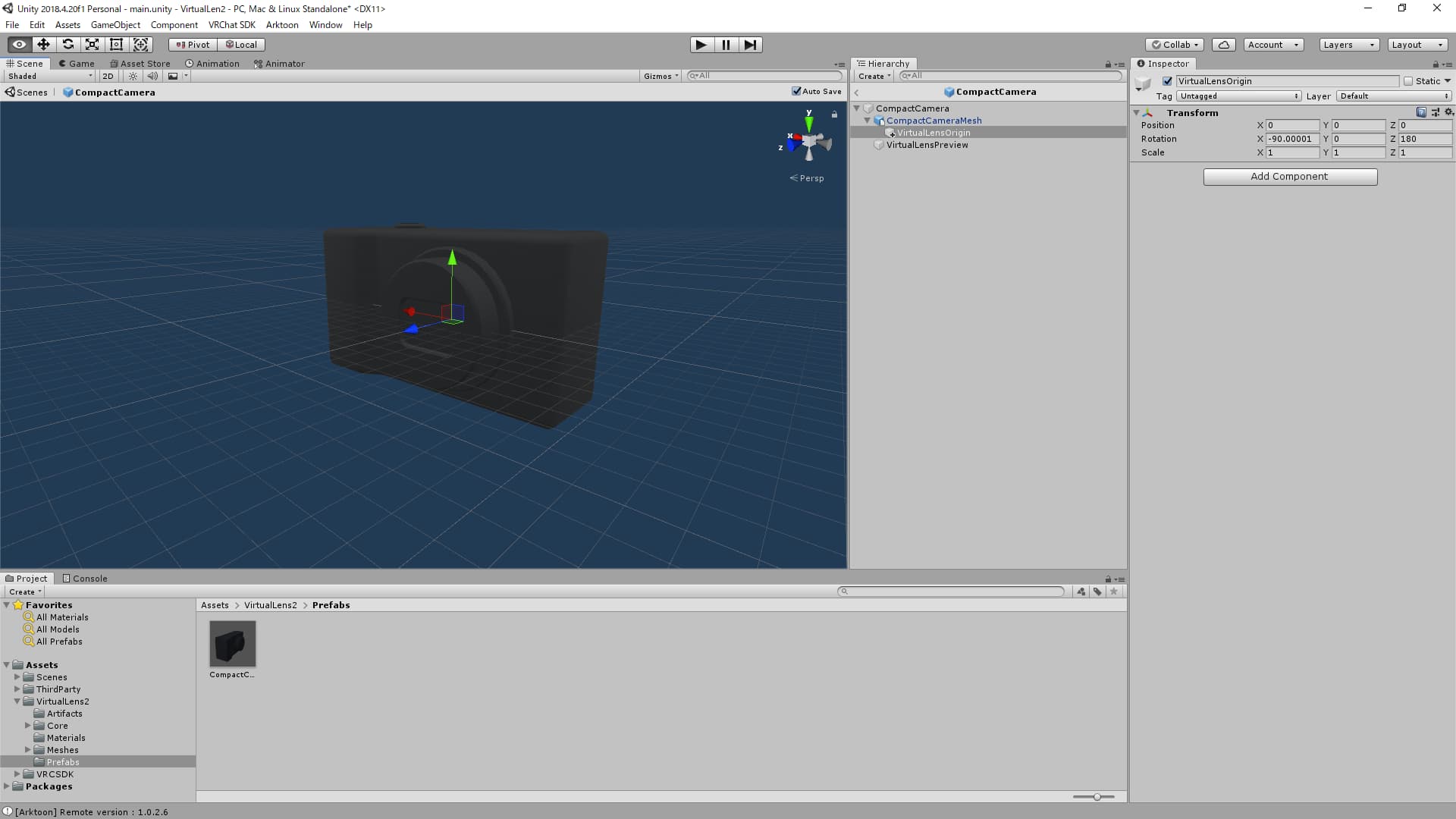The width and height of the screenshot is (1456, 819).
Task: Open the Collab dropdown
Action: [x=1175, y=45]
